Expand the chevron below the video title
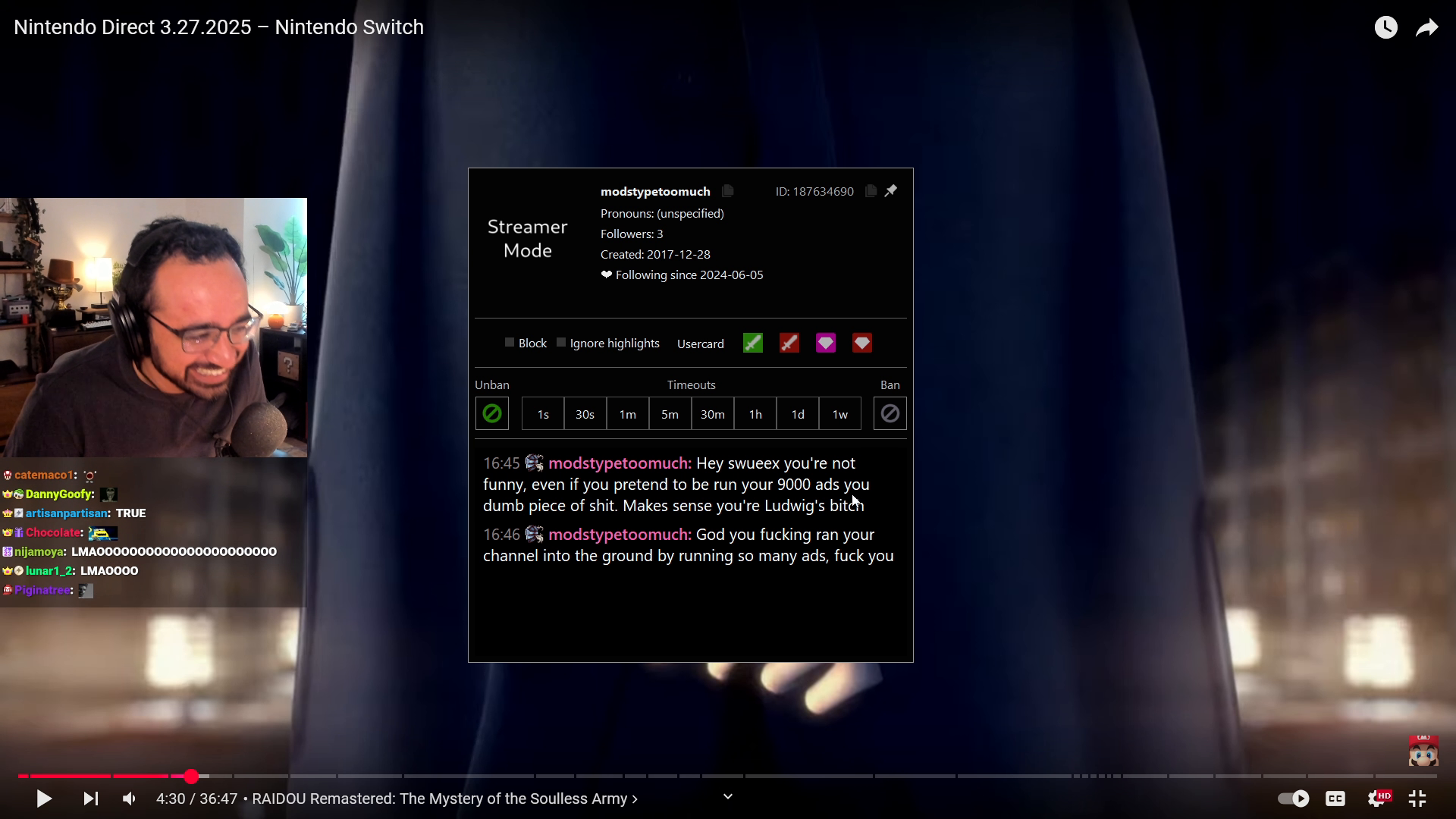Screen dimensions: 1456x819 point(728,796)
